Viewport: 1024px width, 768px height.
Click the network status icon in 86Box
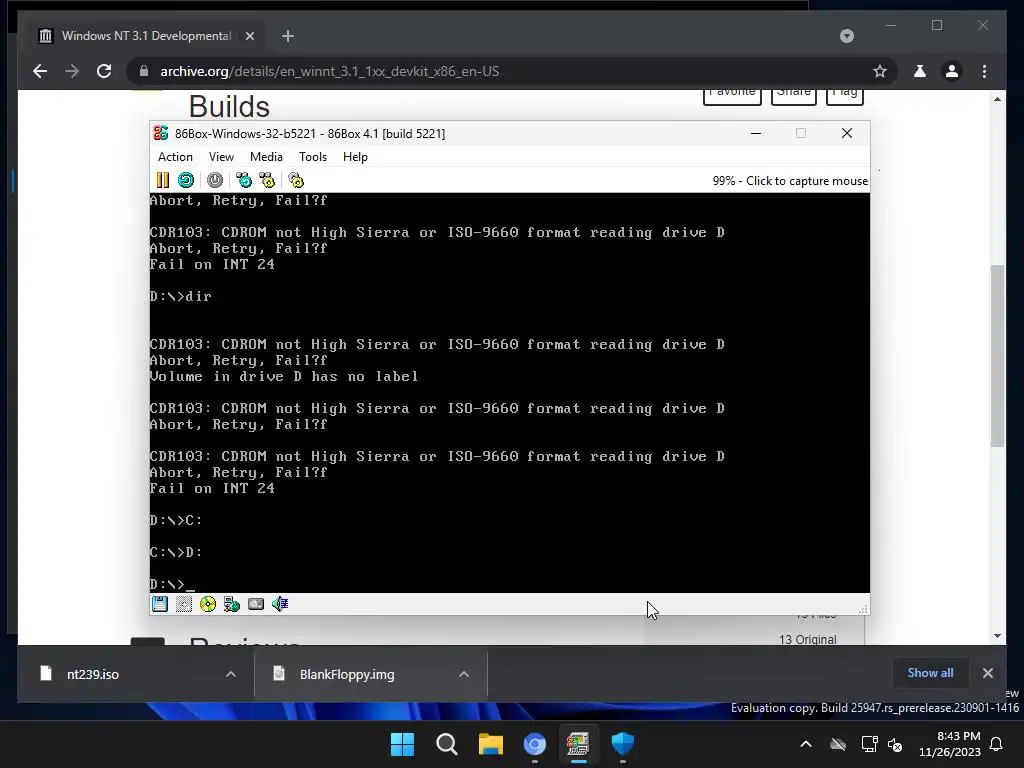pos(232,604)
